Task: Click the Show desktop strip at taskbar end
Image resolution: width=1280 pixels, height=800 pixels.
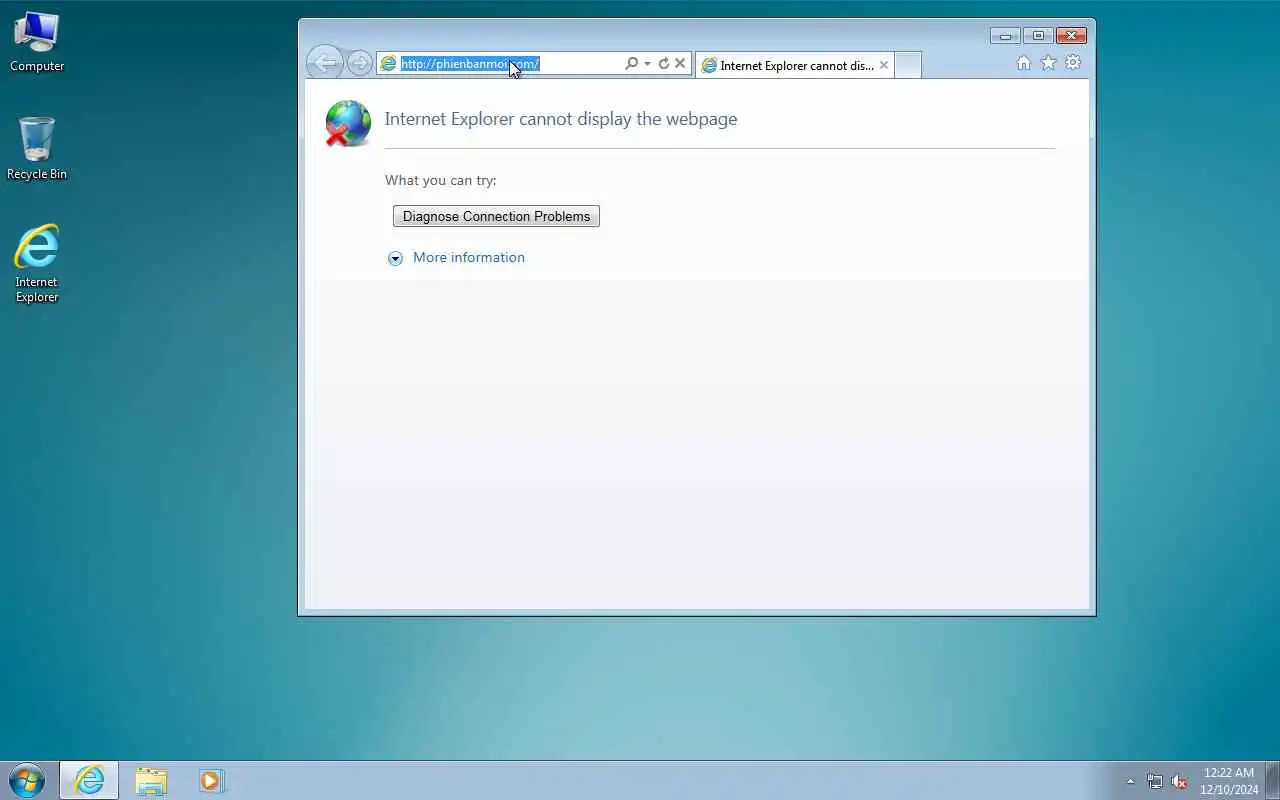Action: pyautogui.click(x=1273, y=780)
